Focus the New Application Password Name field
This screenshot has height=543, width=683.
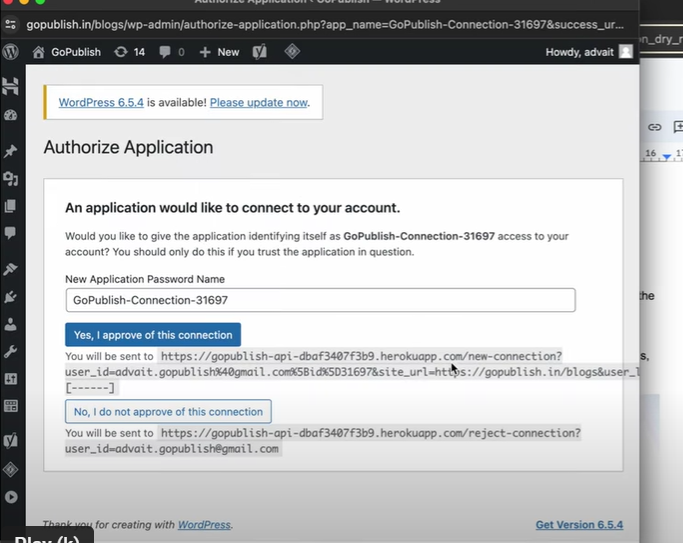click(x=320, y=300)
